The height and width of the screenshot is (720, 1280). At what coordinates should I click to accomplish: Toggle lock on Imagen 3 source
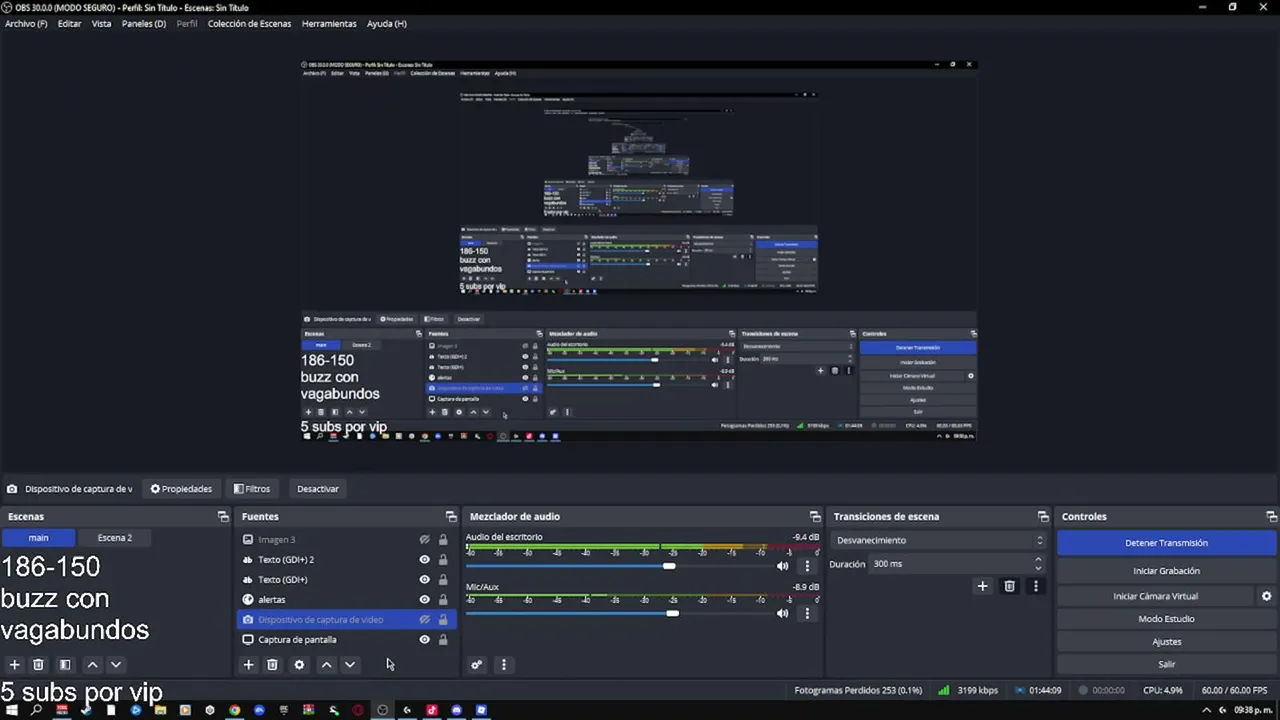(x=443, y=539)
